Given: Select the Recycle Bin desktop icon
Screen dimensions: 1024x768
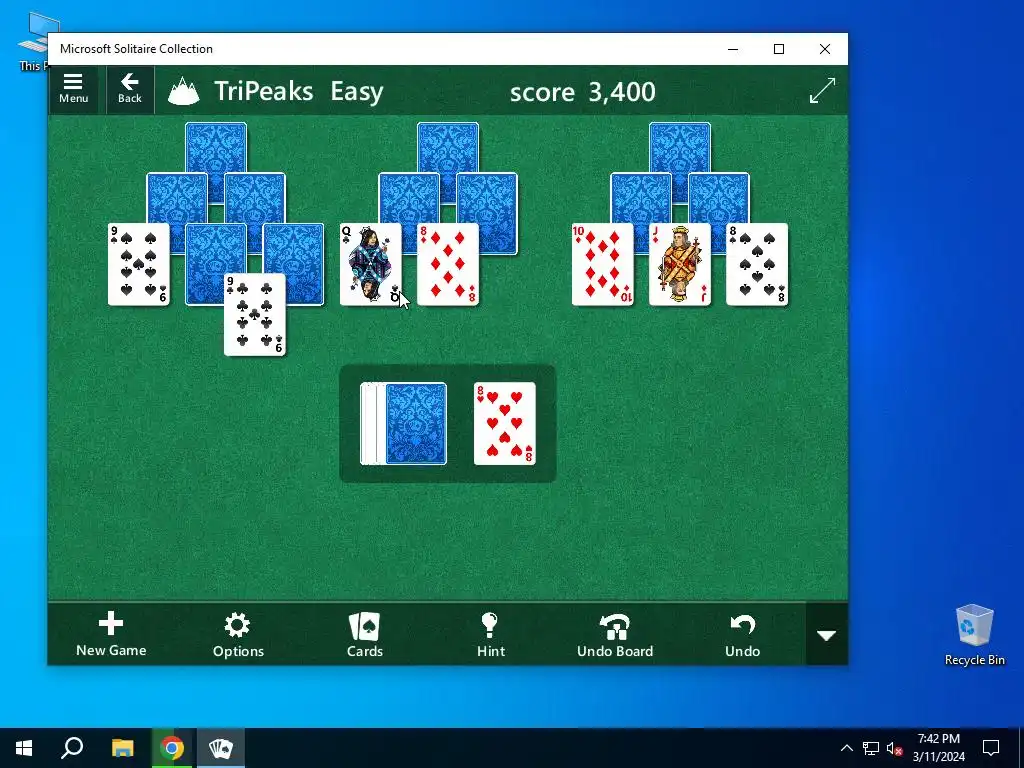Looking at the screenshot, I should pyautogui.click(x=974, y=635).
